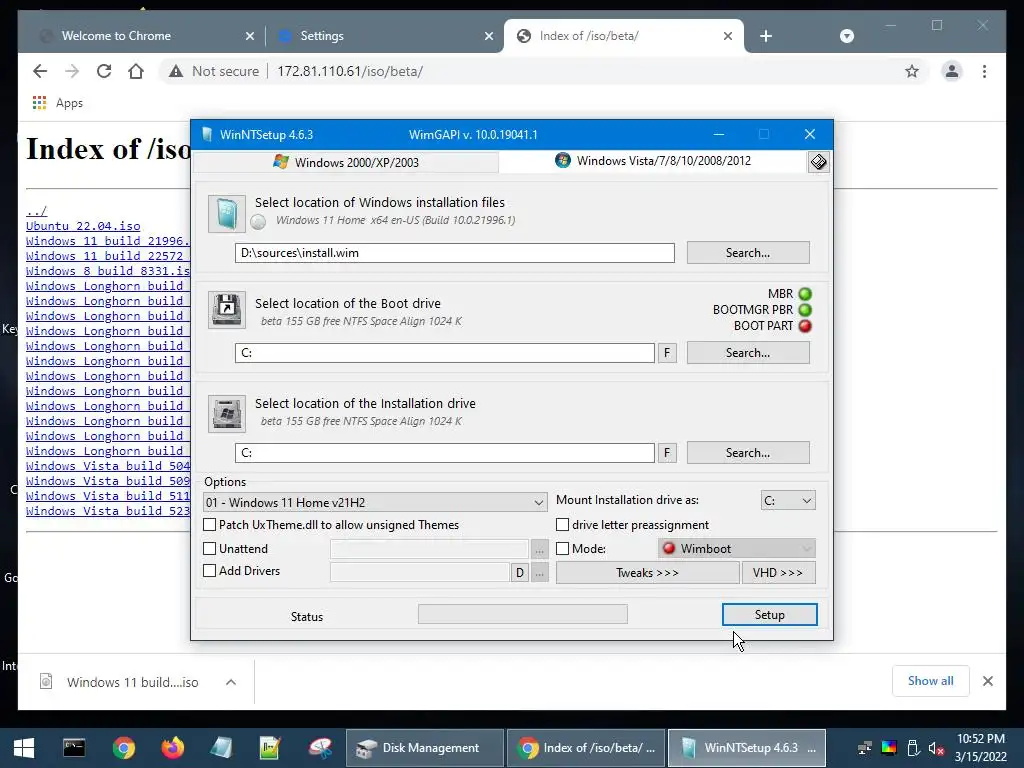The image size is (1024, 768).
Task: Open Command Prompt from taskbar
Action: click(74, 748)
